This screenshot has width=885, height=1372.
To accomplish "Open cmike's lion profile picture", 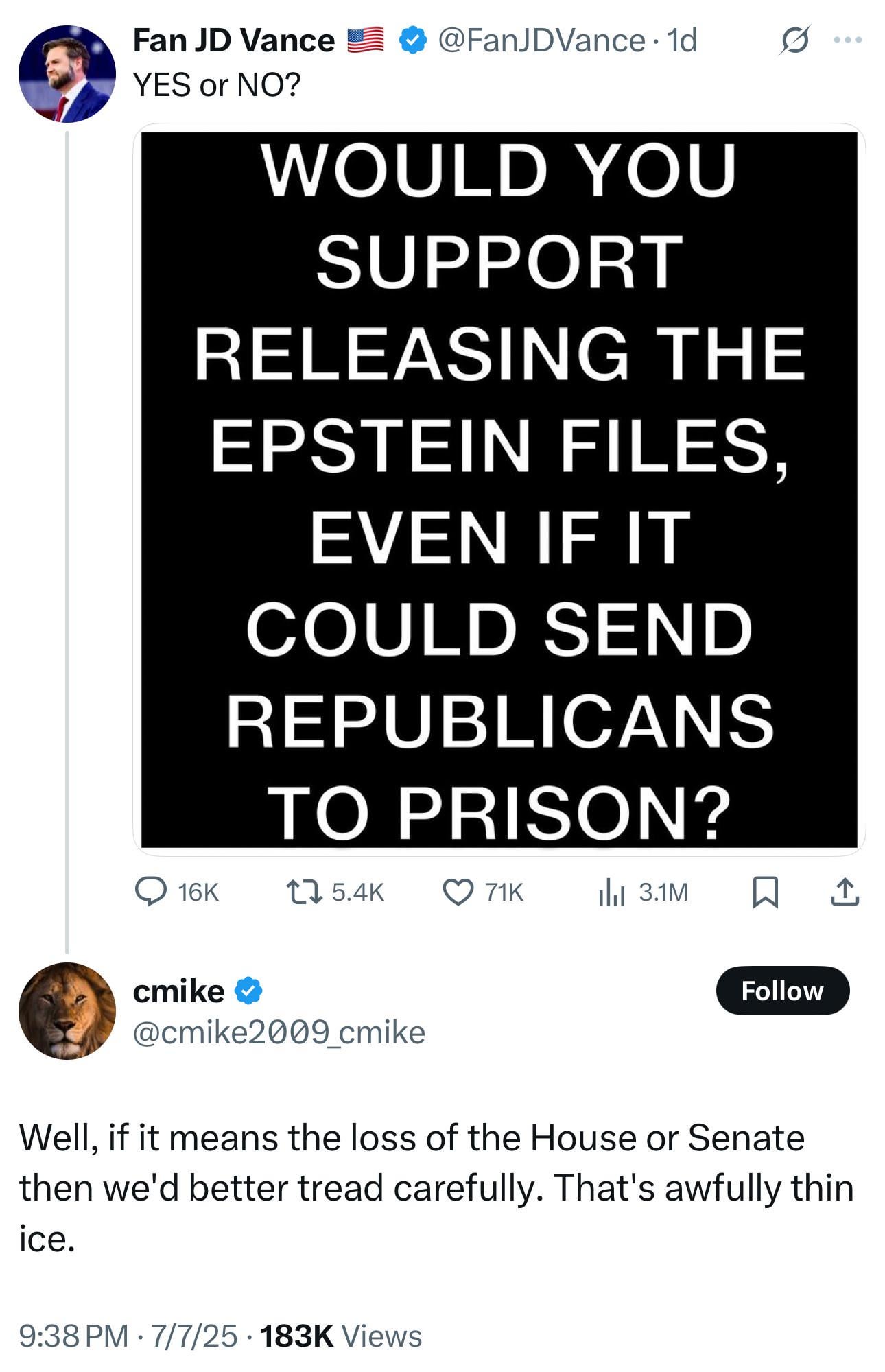I will pos(67,1011).
